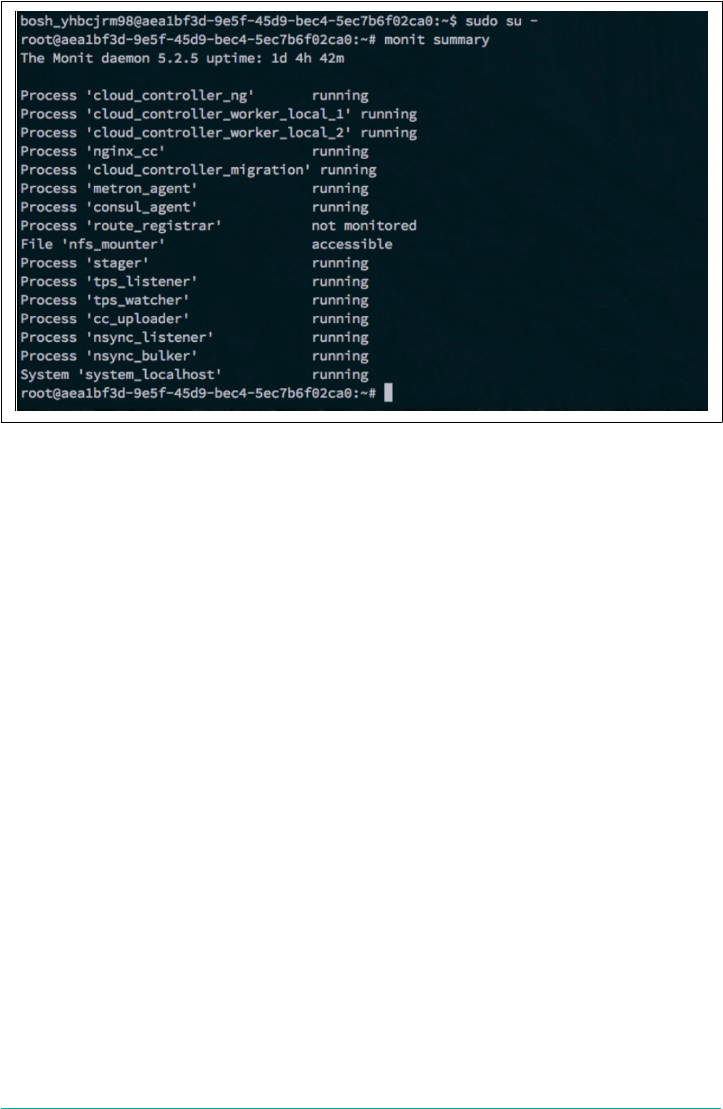Select 'cc_uploader' process name

click(x=137, y=319)
